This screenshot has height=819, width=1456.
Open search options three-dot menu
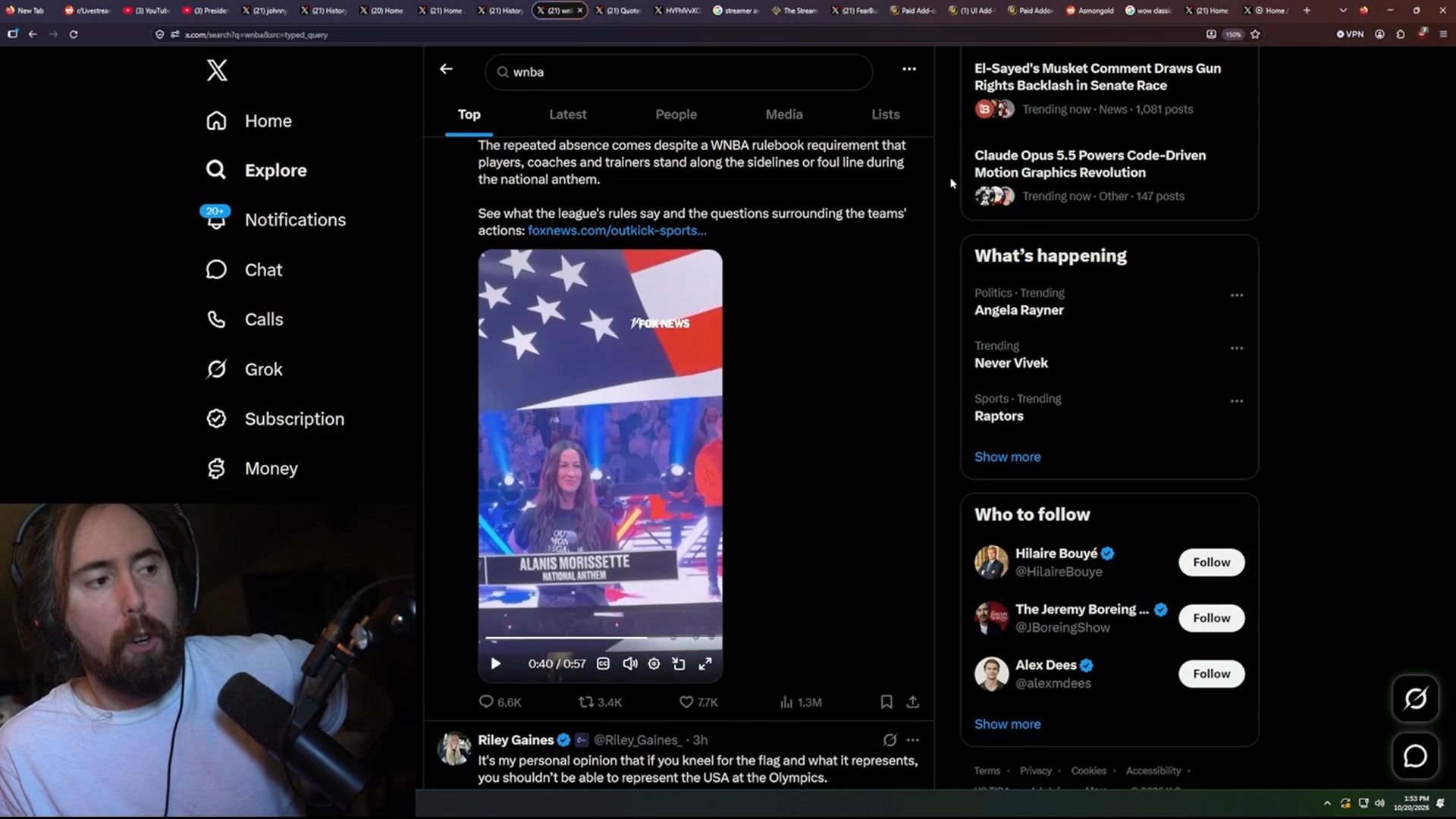tap(909, 69)
